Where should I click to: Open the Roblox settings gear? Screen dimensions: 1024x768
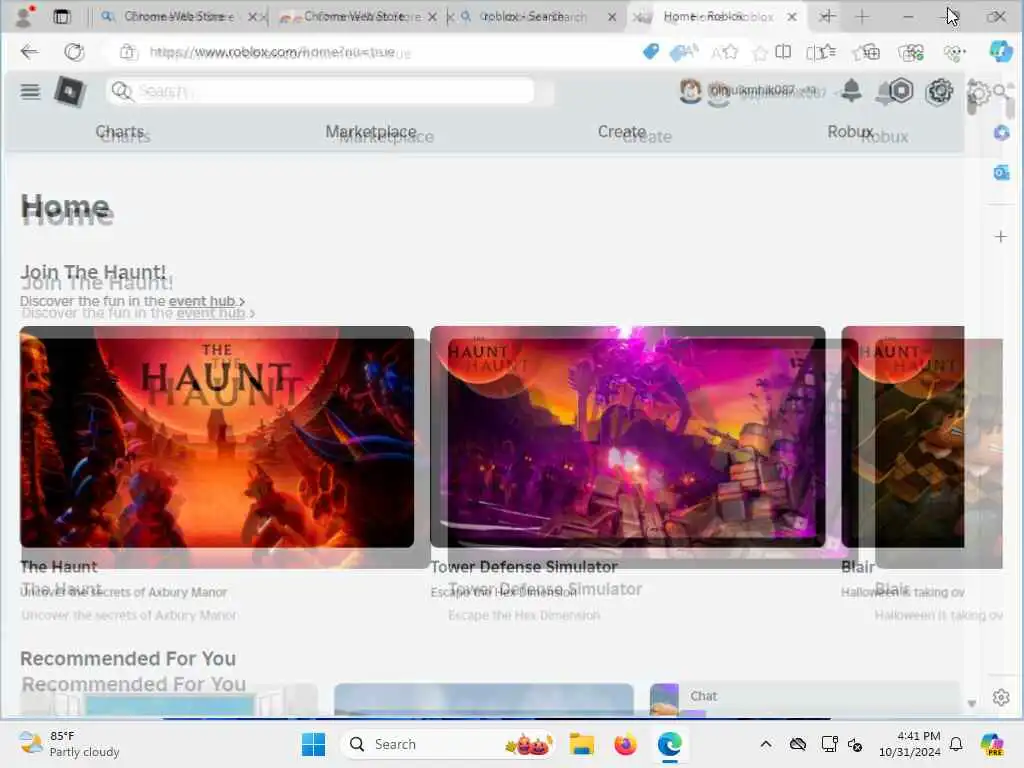[x=939, y=91]
